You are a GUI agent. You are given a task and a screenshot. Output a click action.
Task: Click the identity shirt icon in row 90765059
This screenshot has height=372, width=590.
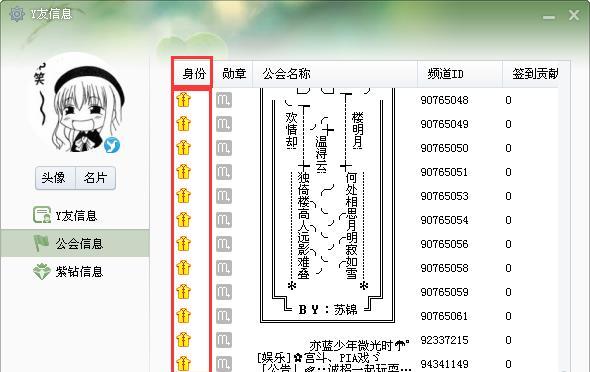tap(183, 292)
